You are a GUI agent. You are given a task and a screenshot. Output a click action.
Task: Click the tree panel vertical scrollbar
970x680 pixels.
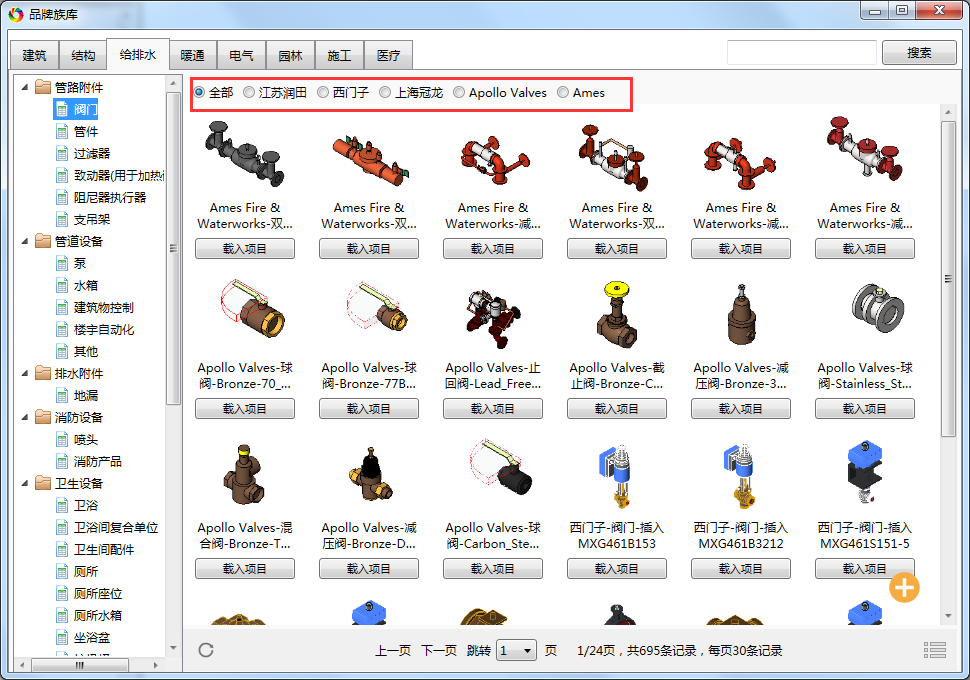point(173,247)
